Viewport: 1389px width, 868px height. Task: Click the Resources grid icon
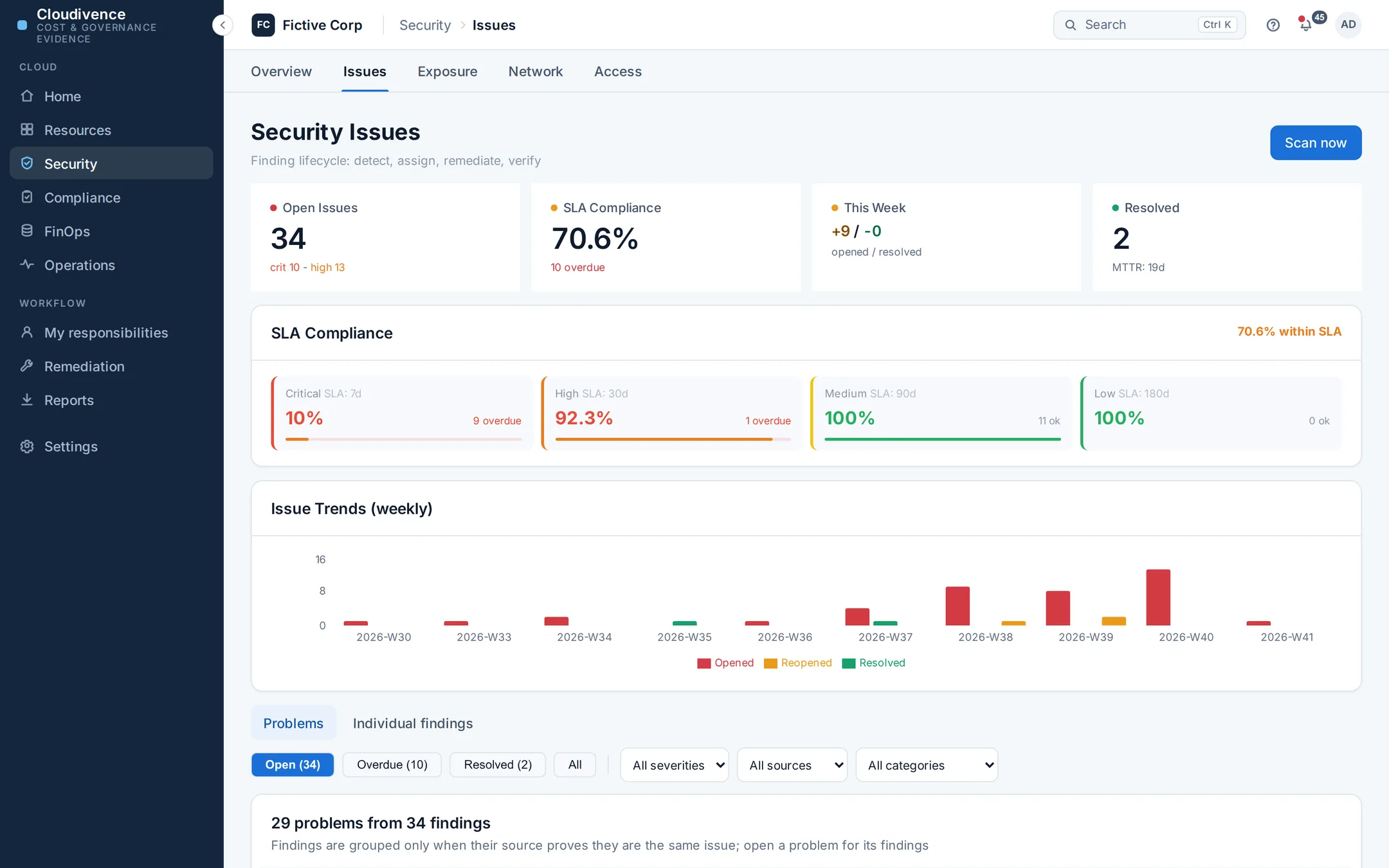[x=27, y=130]
